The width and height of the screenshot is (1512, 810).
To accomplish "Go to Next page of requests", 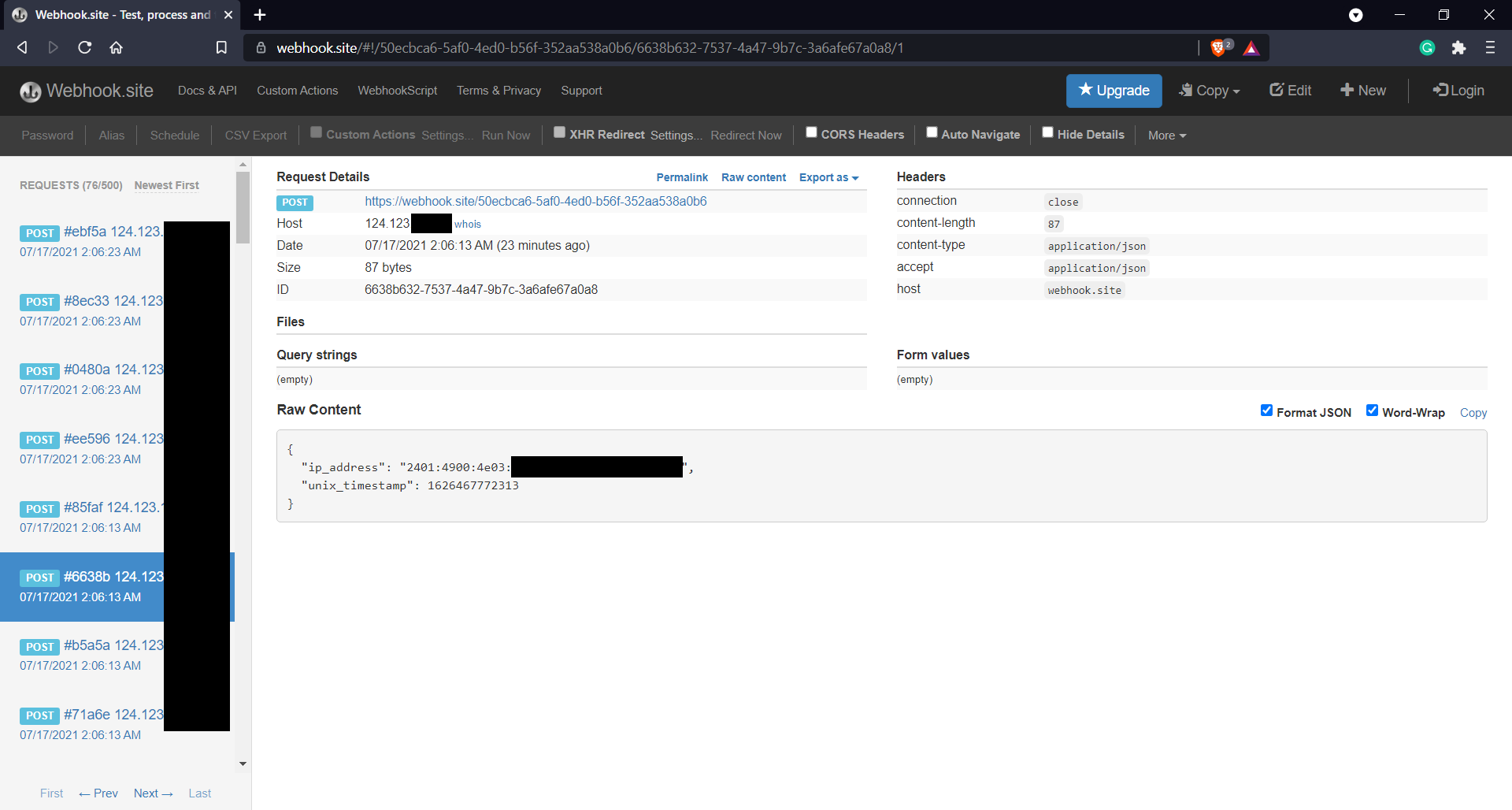I will pos(153,793).
